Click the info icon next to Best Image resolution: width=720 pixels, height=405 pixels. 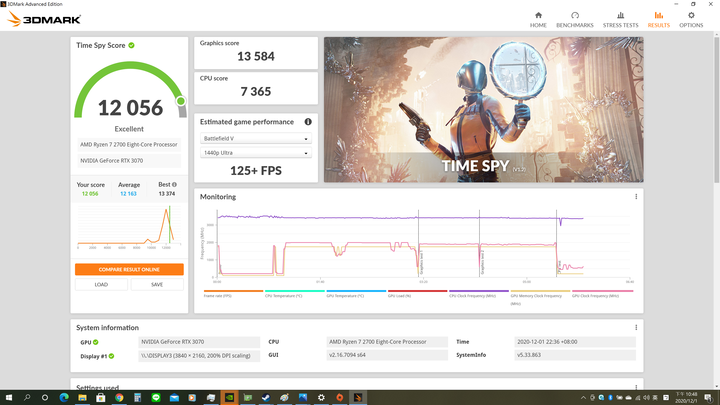(x=174, y=185)
